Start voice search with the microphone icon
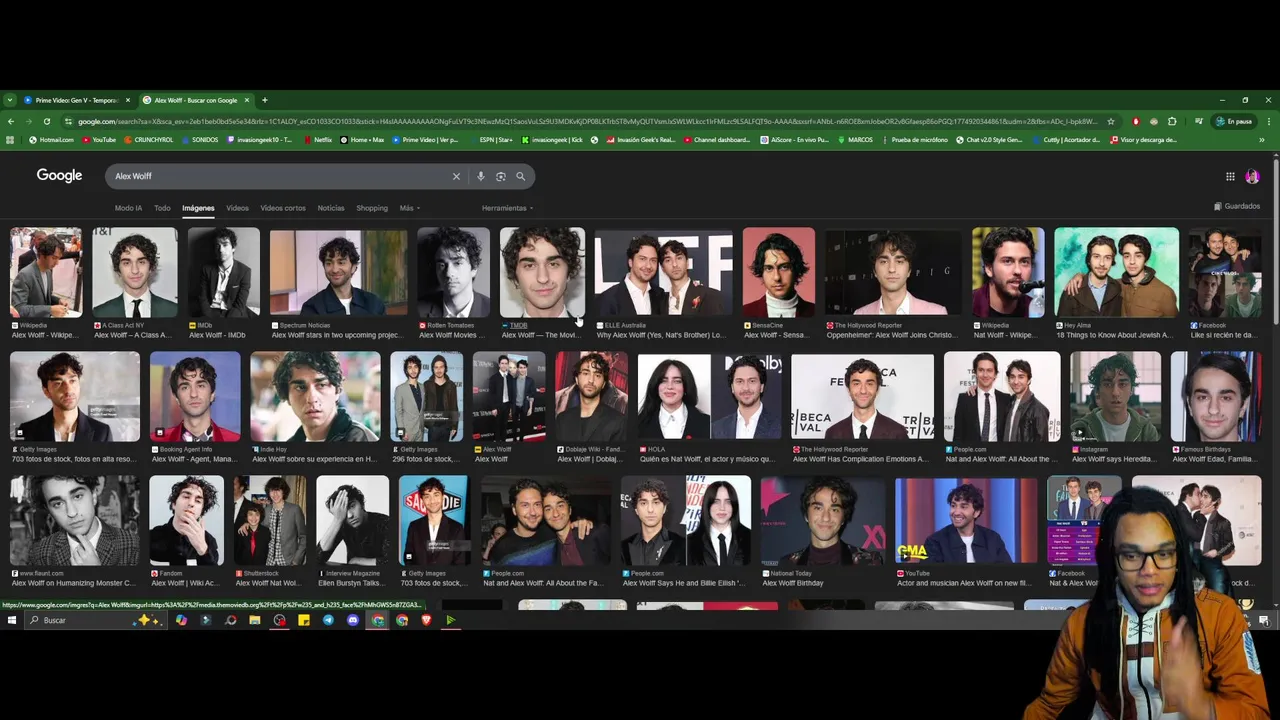 [x=480, y=176]
